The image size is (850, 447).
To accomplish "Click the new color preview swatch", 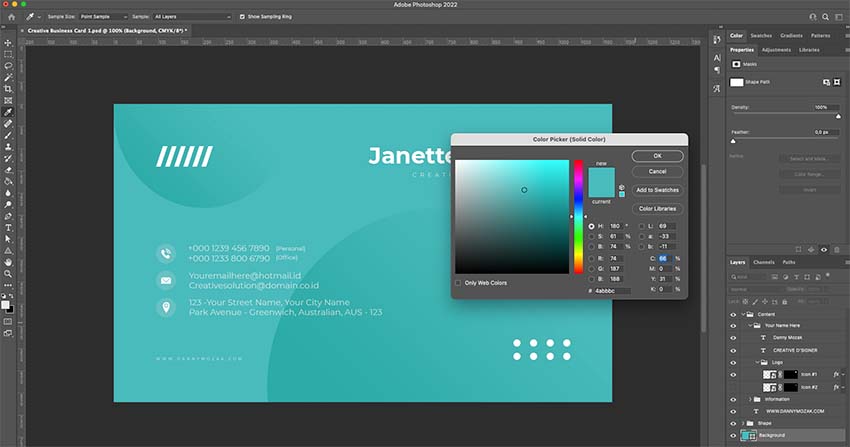I will (x=602, y=175).
